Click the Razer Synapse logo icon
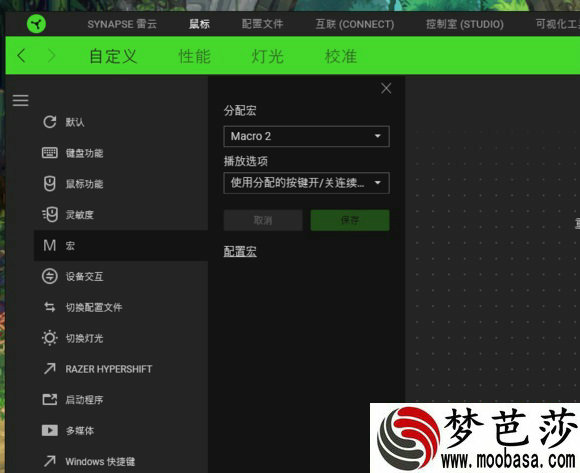 tap(36, 24)
